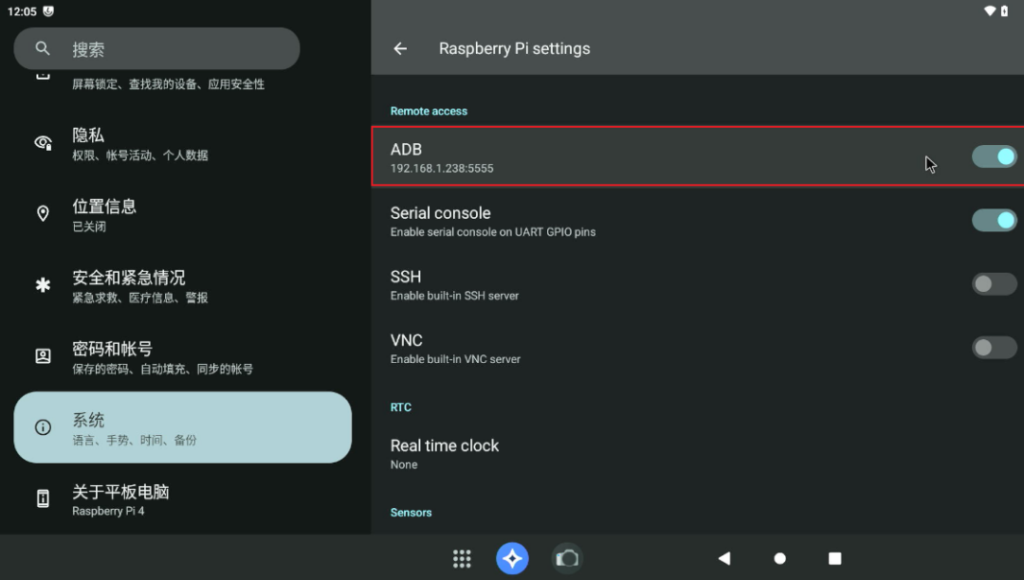Open recent apps with the square button
The image size is (1024, 580).
835,558
